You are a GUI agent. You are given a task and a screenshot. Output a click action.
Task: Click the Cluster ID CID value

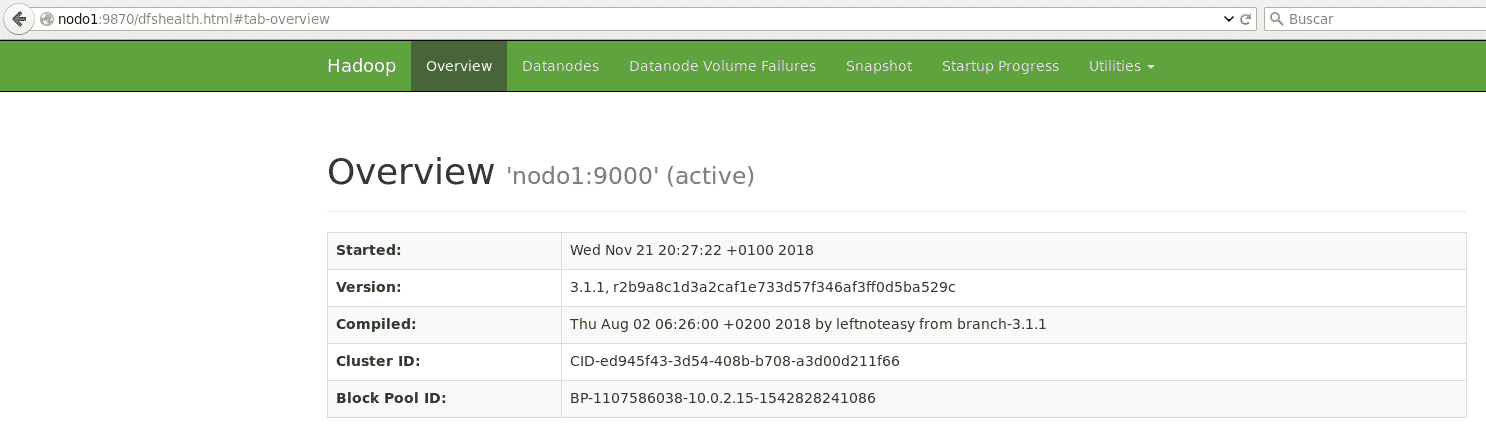tap(734, 361)
